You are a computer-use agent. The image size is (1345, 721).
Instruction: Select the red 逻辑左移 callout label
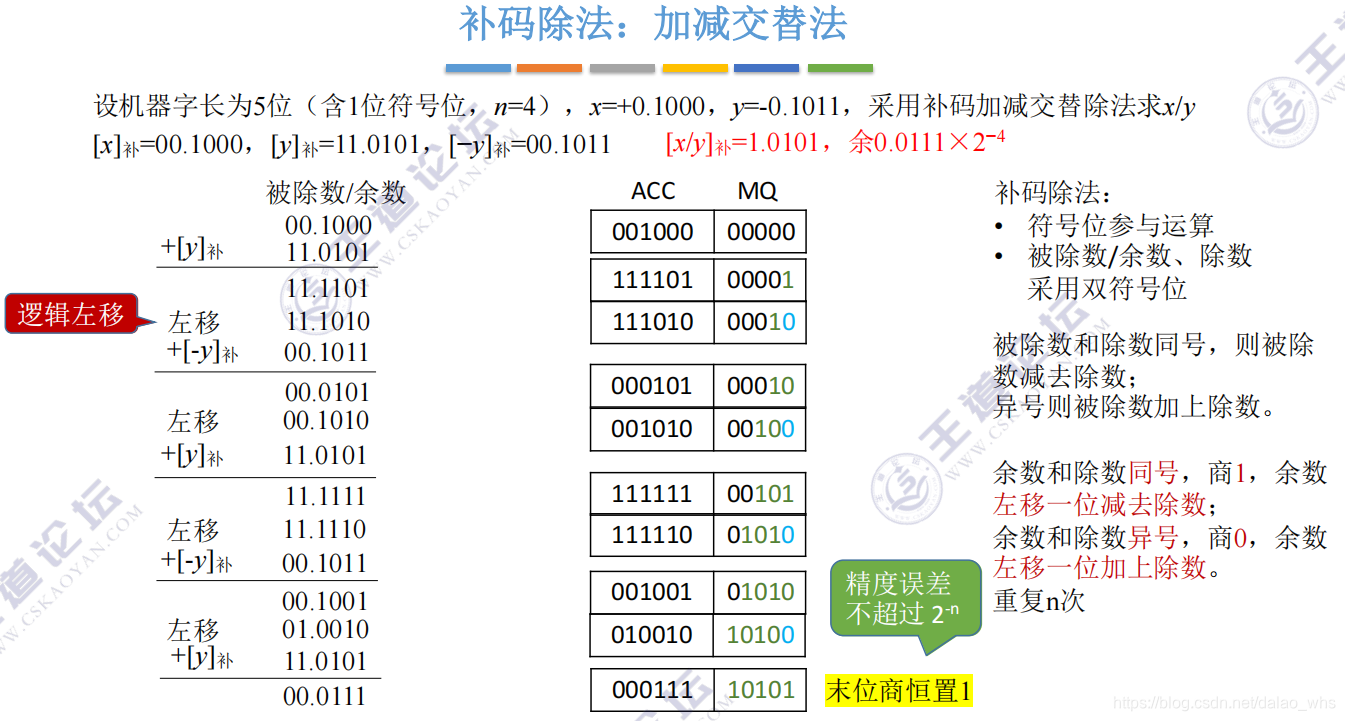coord(70,314)
